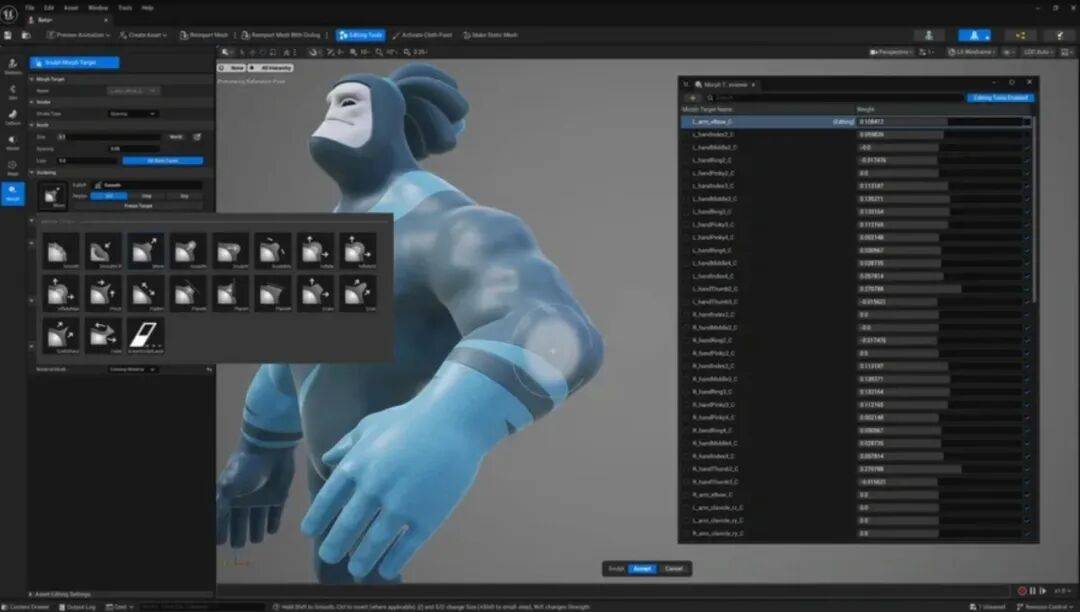Click the Cancel button beside Accept

point(674,568)
